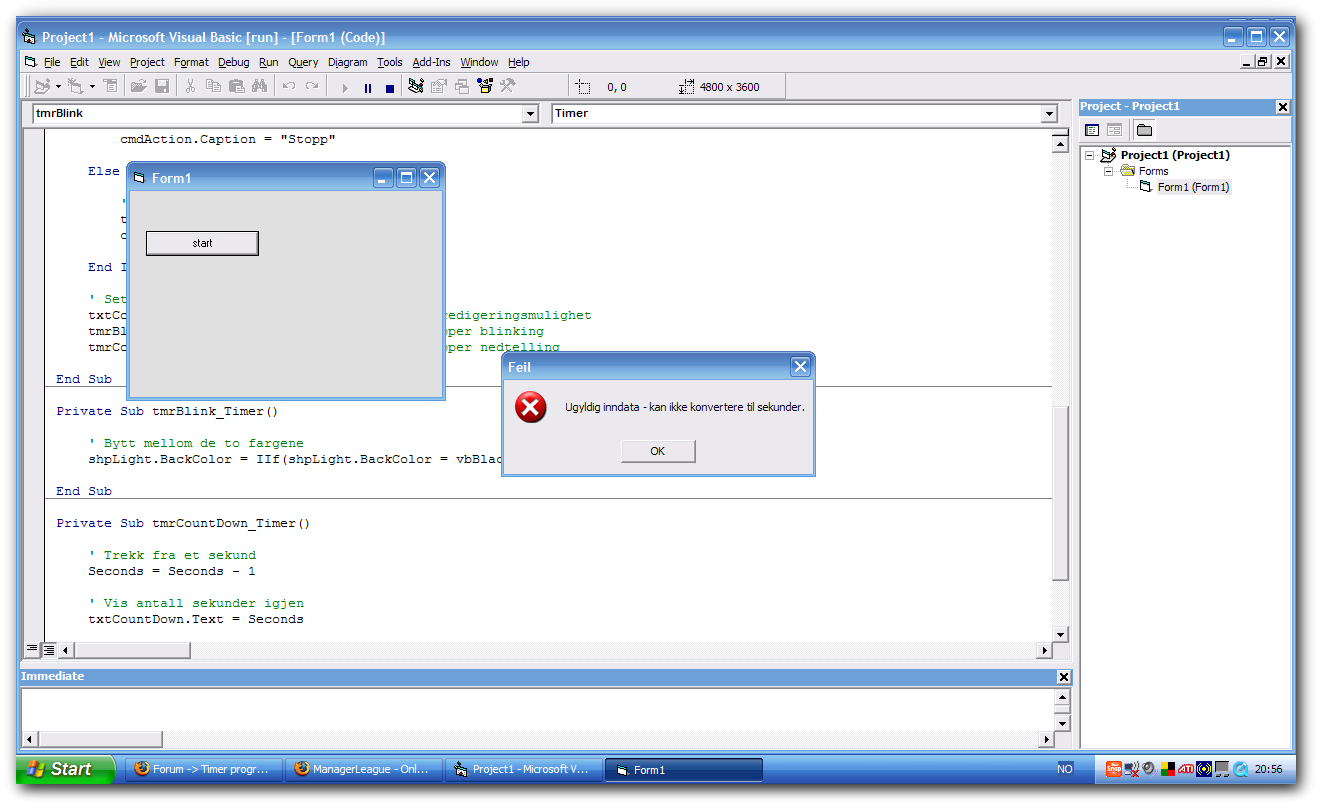Stop program with the End toolbar button
Image resolution: width=1320 pixels, height=808 pixels.
click(390, 88)
